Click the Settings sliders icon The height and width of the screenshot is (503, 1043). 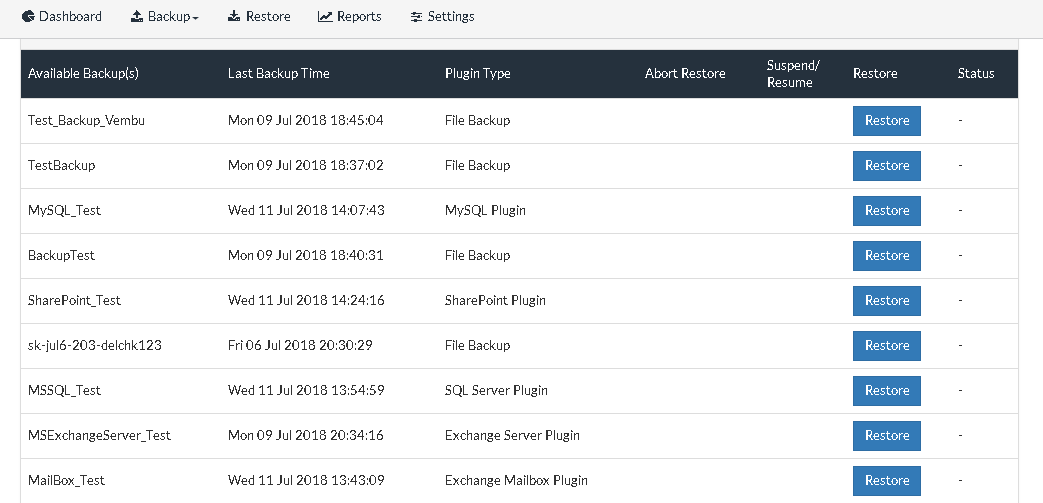pyautogui.click(x=416, y=17)
